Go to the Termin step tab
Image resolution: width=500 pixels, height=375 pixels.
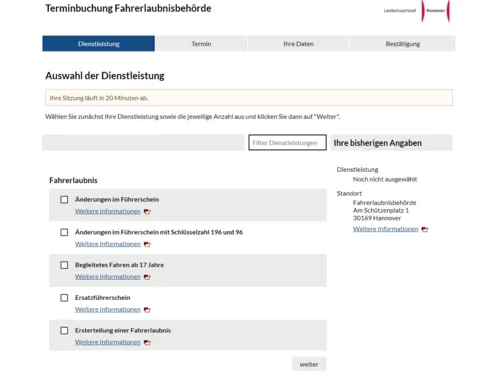[x=201, y=44]
